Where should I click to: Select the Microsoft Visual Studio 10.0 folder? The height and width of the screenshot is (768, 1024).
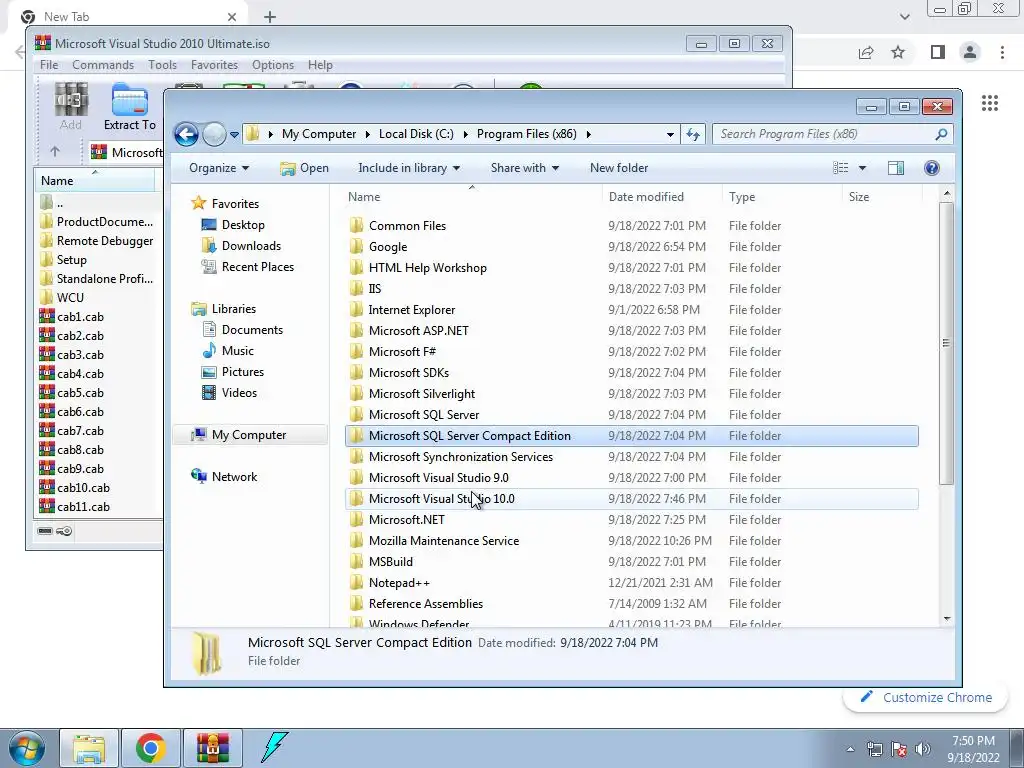point(632,499)
